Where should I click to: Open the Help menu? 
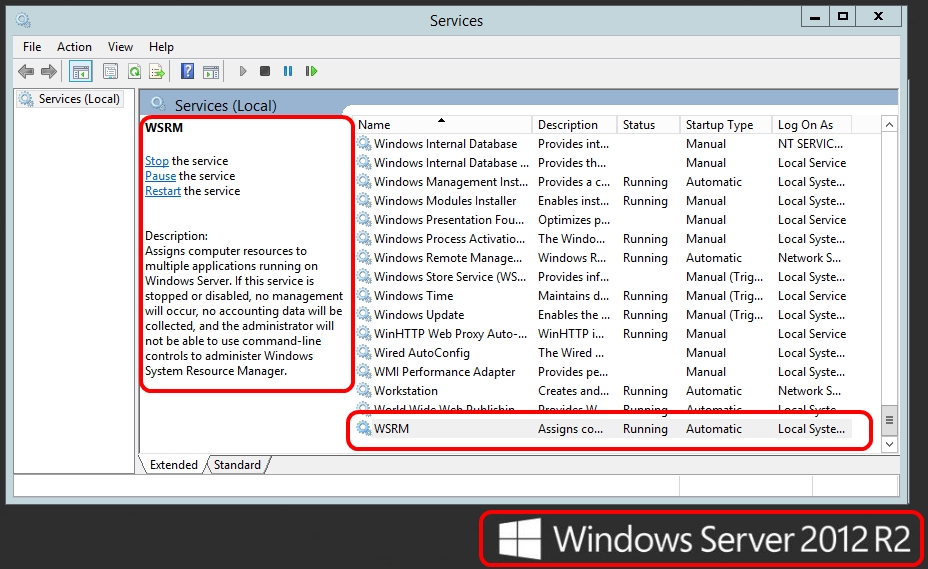161,47
